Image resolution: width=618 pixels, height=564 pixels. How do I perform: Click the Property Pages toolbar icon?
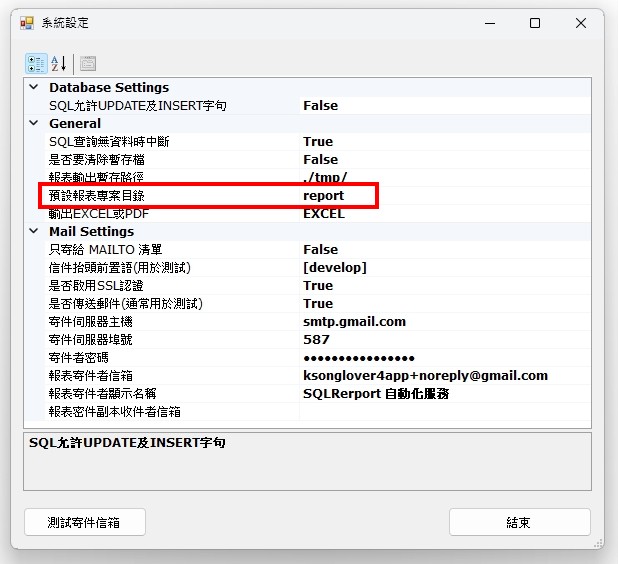pos(88,63)
